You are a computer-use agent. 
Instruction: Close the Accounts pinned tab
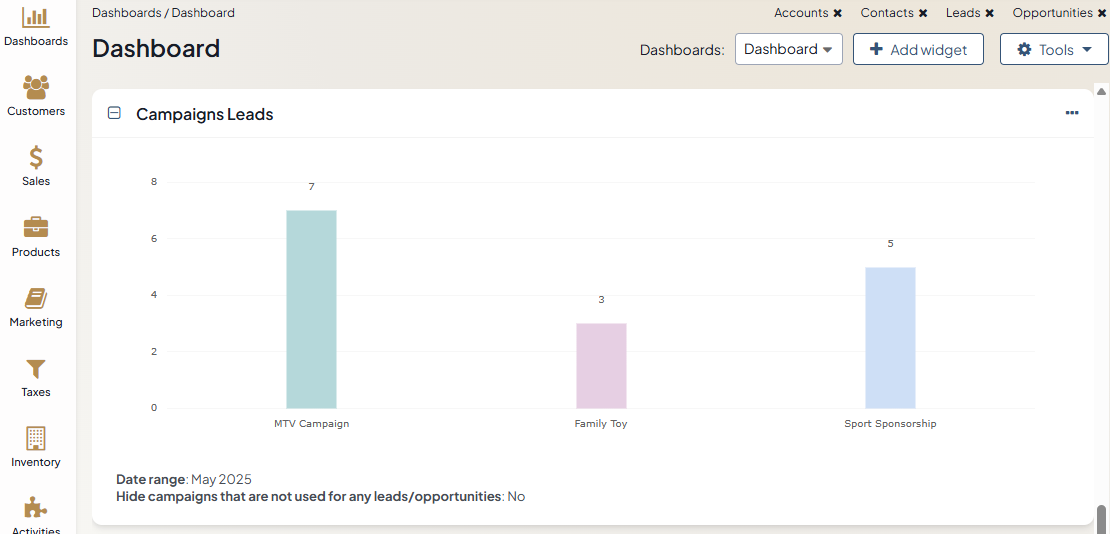[838, 14]
